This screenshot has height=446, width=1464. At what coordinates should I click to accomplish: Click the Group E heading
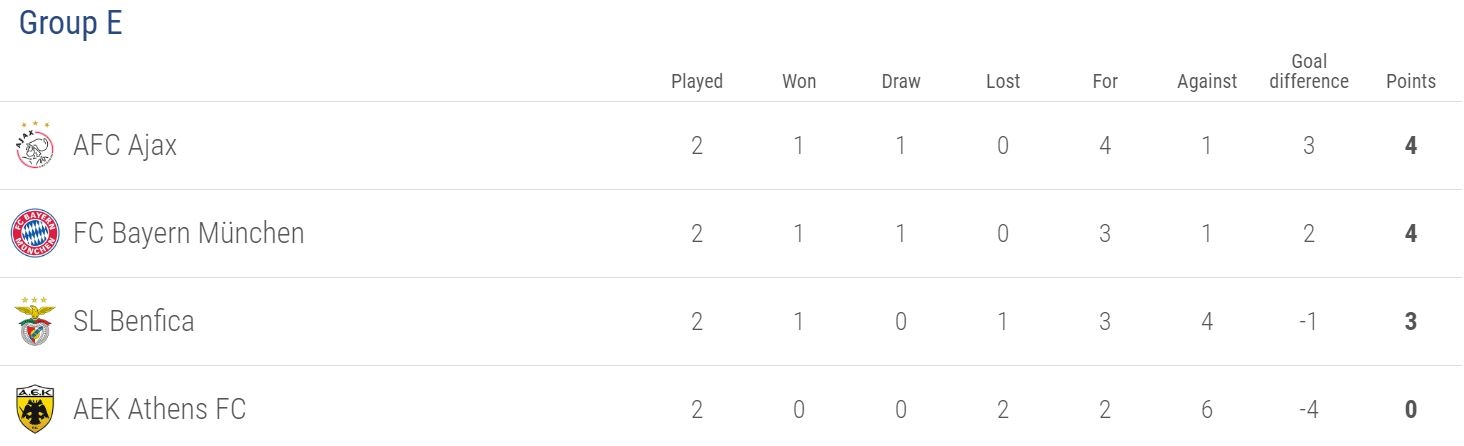pyautogui.click(x=70, y=22)
